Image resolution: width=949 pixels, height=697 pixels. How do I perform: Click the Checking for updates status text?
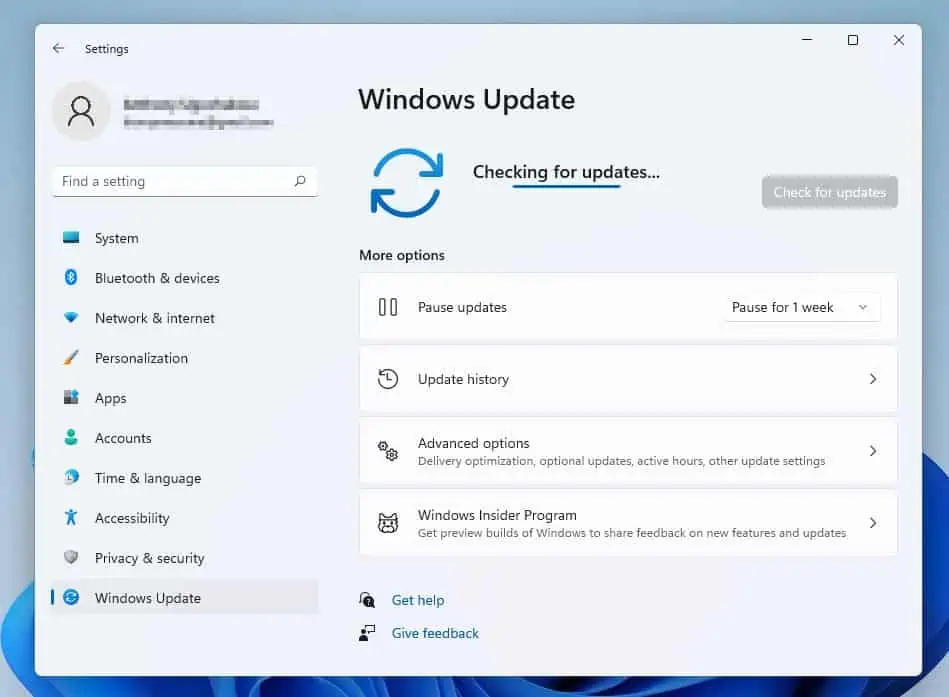[x=566, y=172]
